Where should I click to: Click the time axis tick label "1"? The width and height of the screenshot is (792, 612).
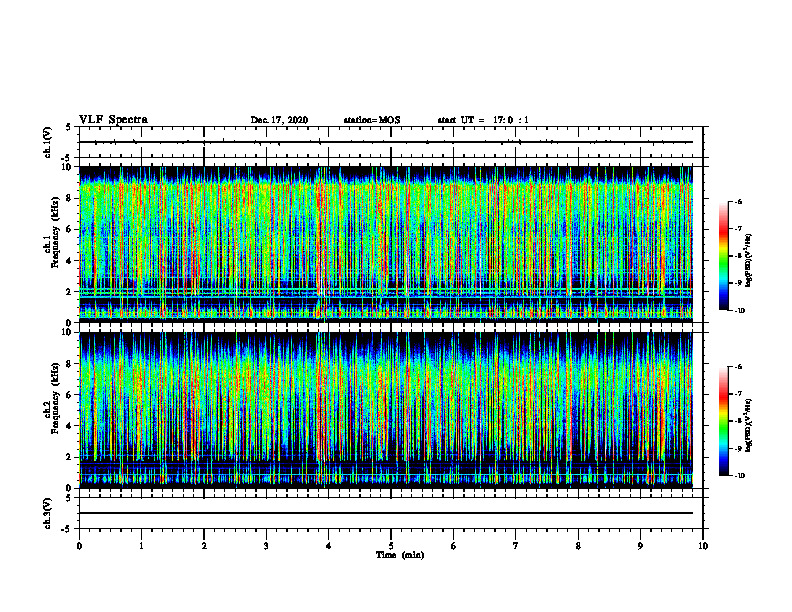pyautogui.click(x=141, y=546)
